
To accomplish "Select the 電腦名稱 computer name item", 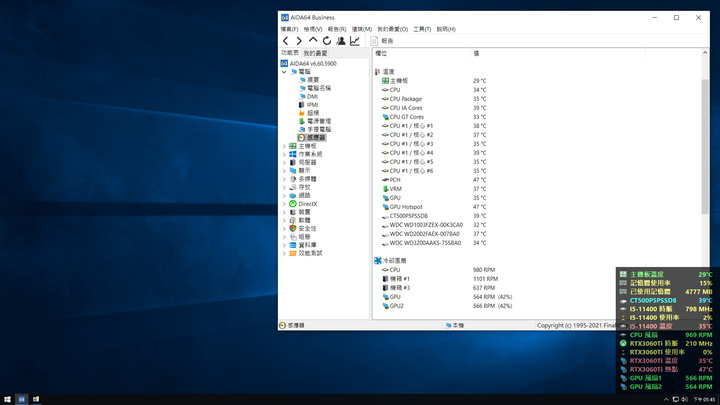I will click(x=315, y=88).
